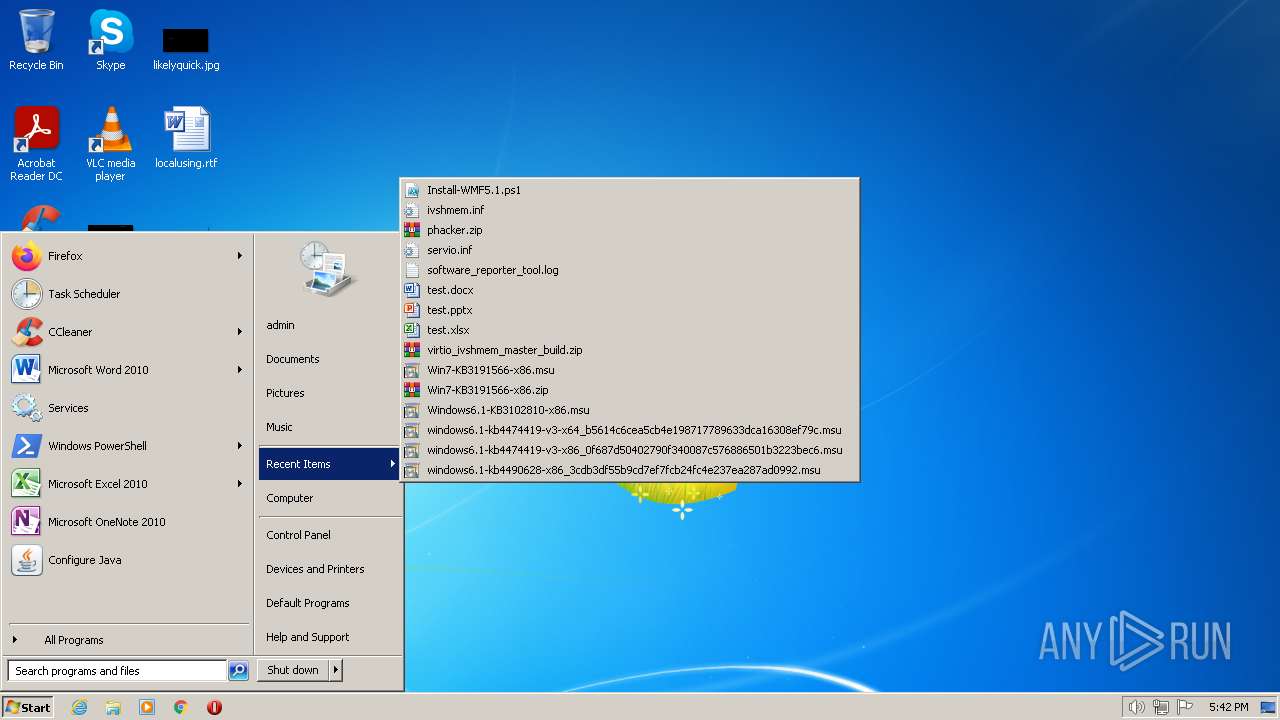Expand the Firefox jump list arrow
Viewport: 1280px width, 720px height.
[x=239, y=256]
